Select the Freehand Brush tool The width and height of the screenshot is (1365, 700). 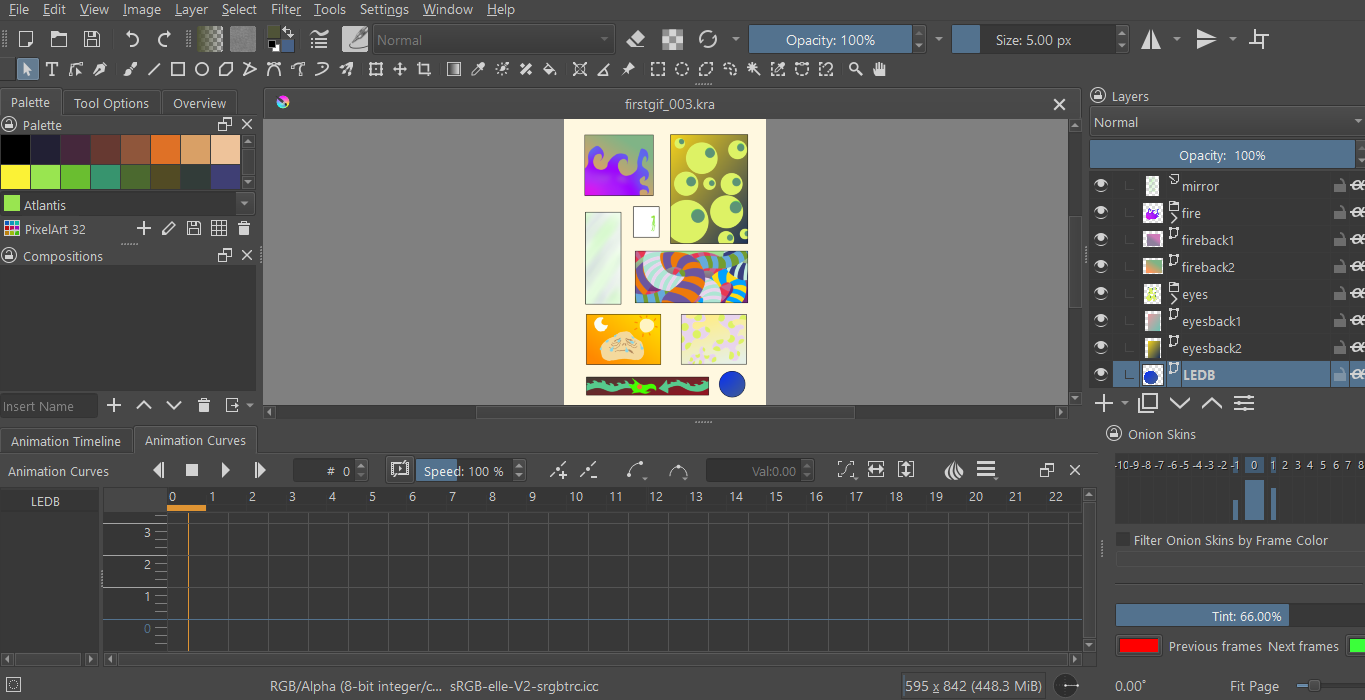[129, 69]
